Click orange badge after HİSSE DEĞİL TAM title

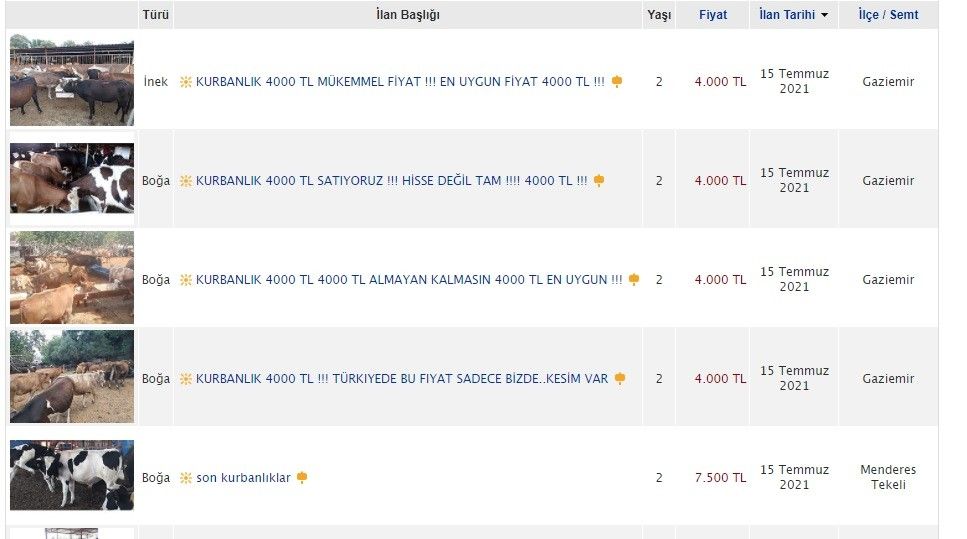click(599, 181)
